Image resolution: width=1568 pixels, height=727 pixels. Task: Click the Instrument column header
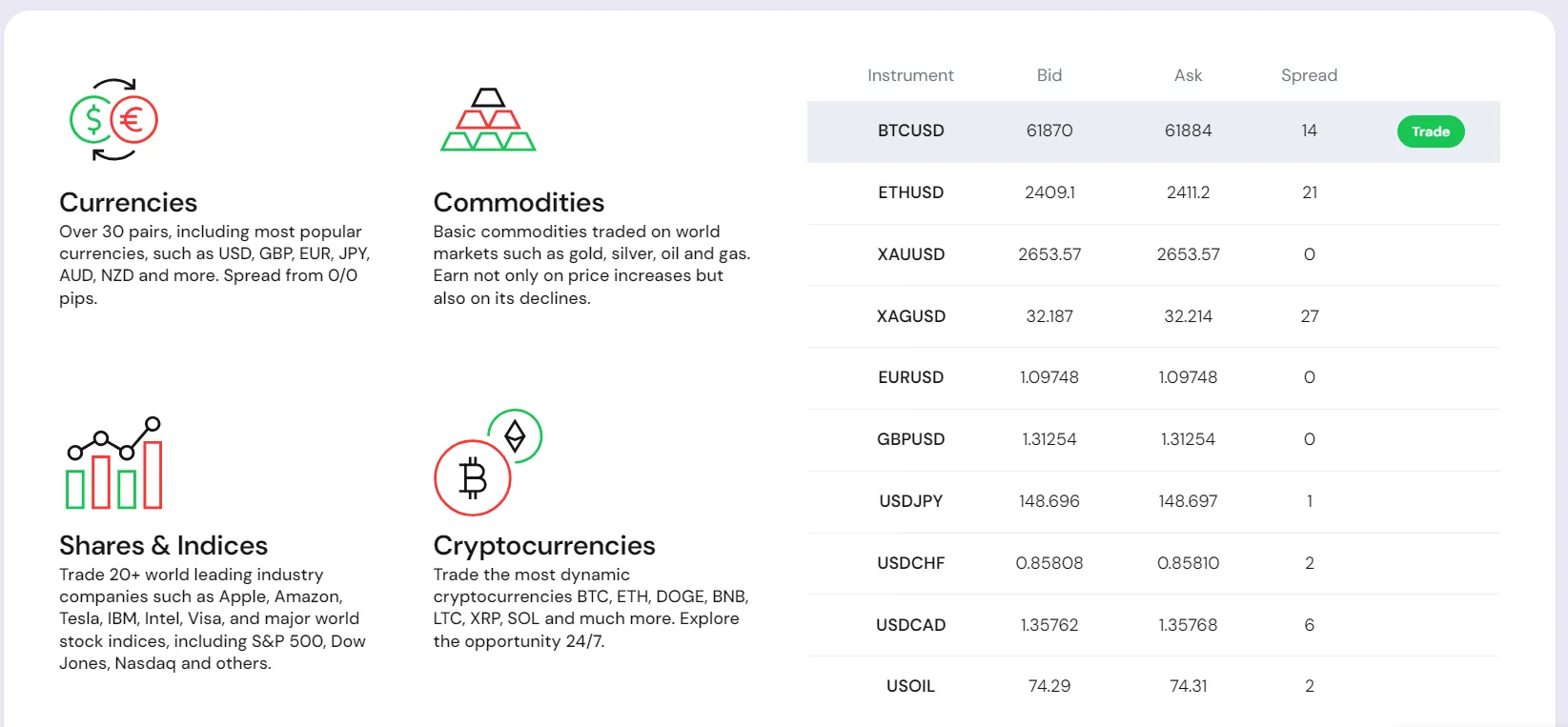(x=910, y=75)
